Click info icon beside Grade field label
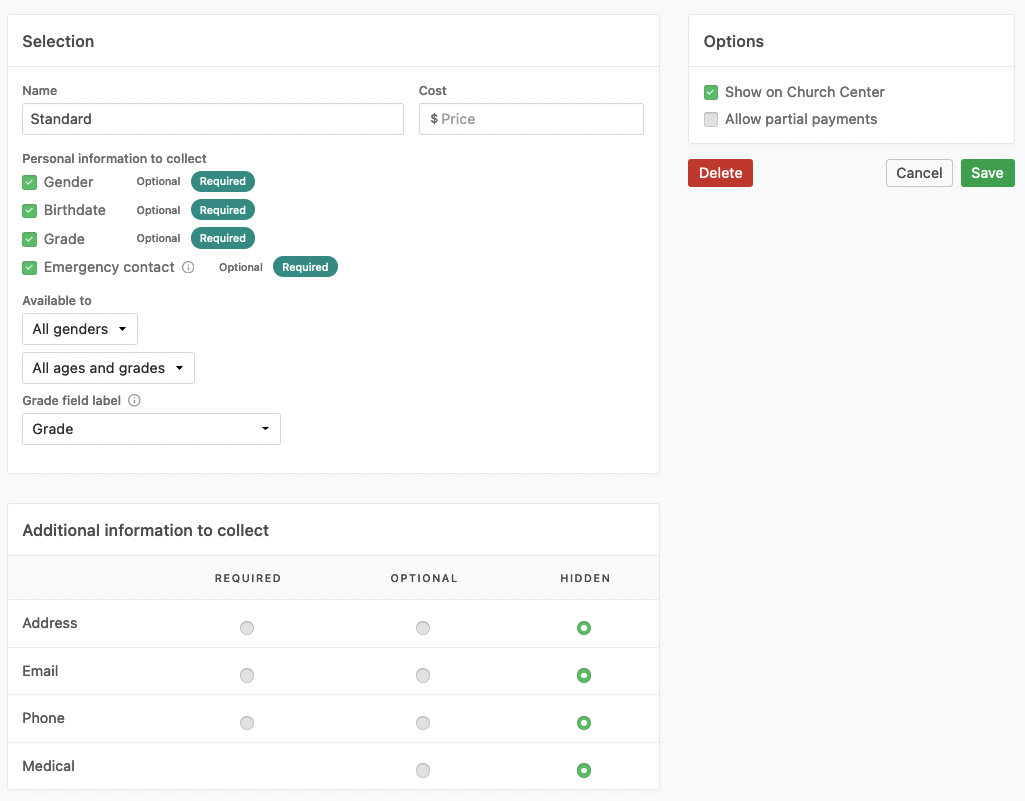The height and width of the screenshot is (801, 1025). (x=134, y=401)
